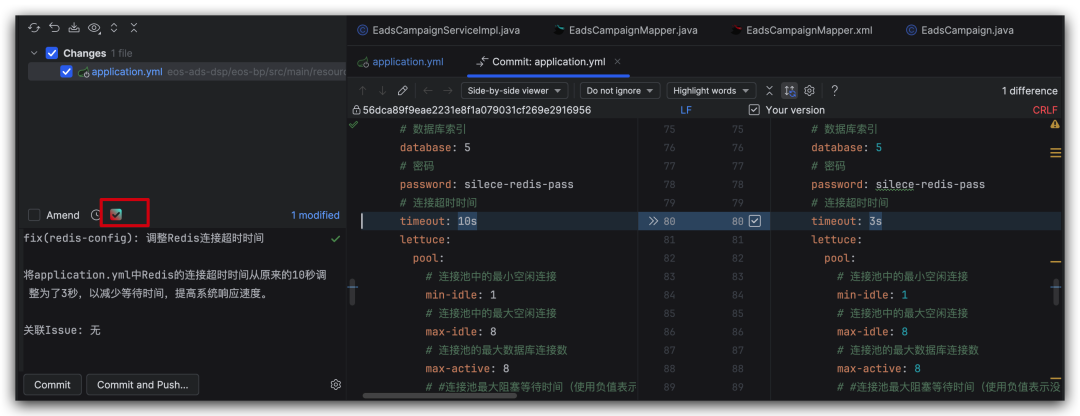Click the 1 modified link

[x=315, y=215]
